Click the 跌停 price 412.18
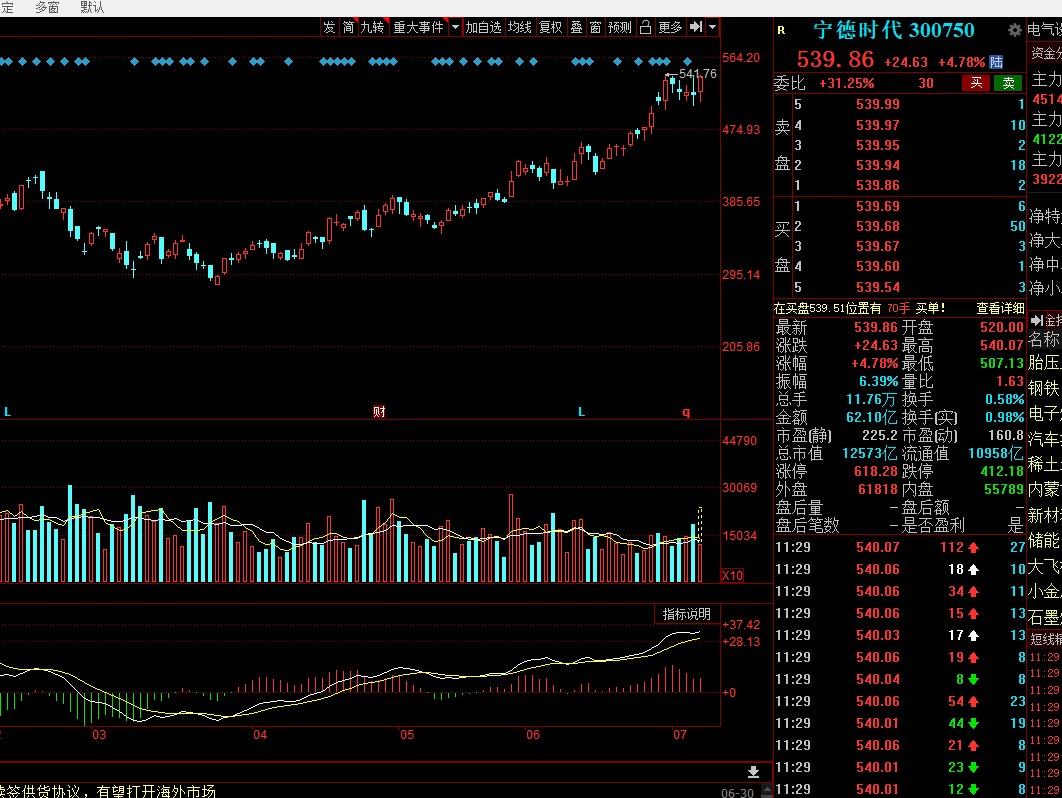 point(1002,471)
